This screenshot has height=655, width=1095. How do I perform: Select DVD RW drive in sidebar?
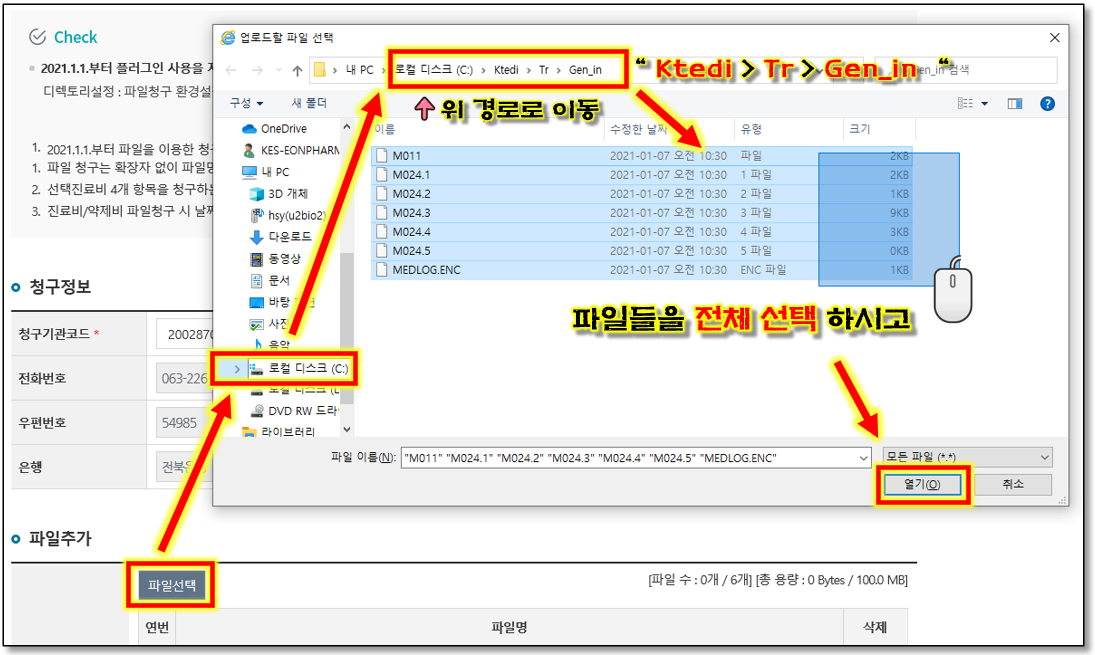pos(302,410)
